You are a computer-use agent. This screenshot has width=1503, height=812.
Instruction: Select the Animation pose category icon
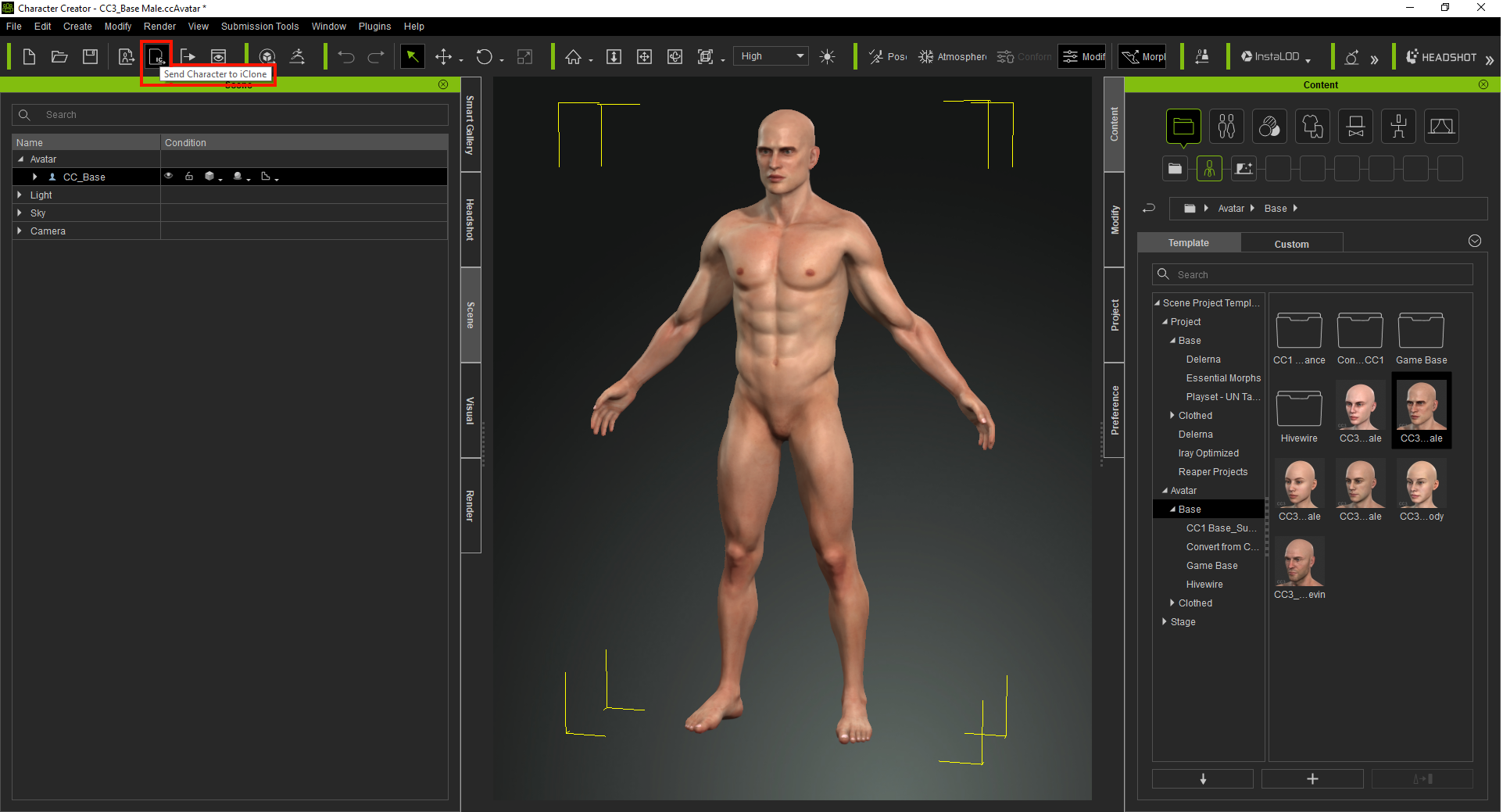pyautogui.click(x=1398, y=127)
